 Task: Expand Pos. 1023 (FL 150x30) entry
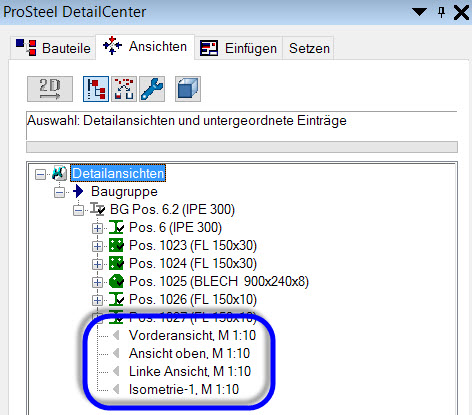[x=97, y=246]
